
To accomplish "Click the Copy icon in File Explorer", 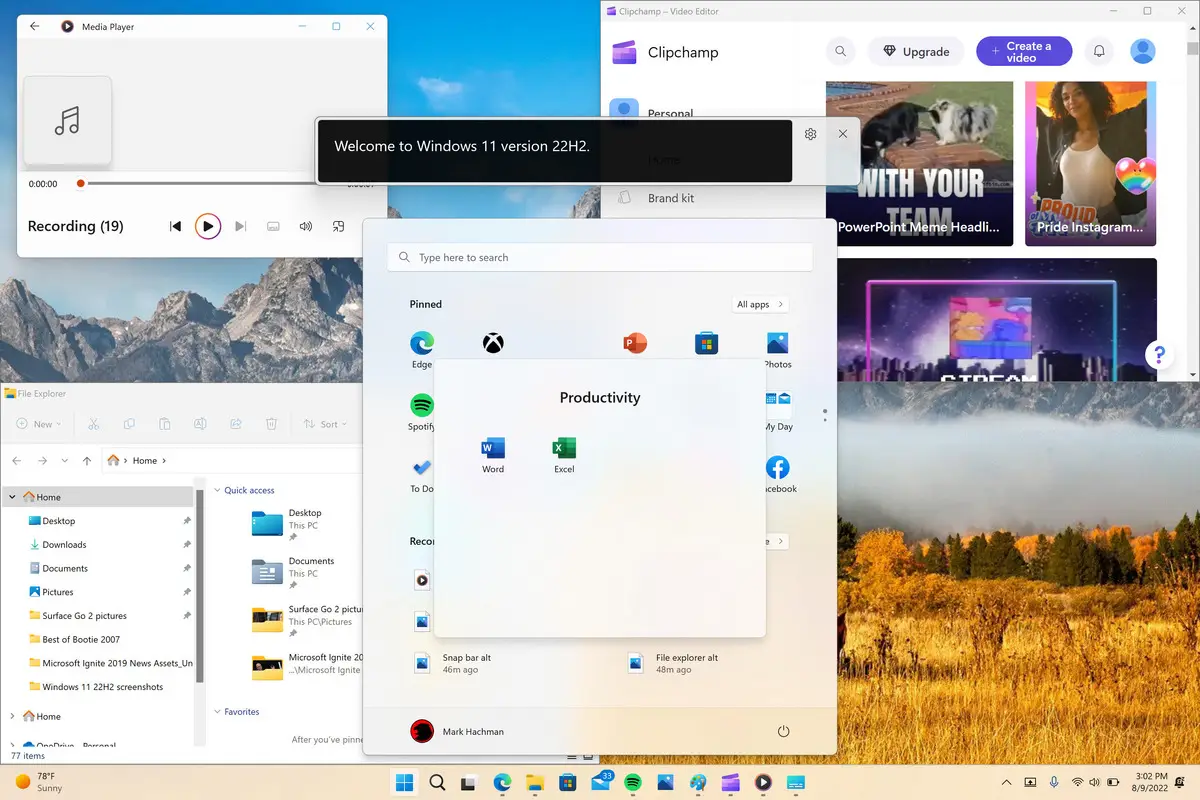I will 129,423.
